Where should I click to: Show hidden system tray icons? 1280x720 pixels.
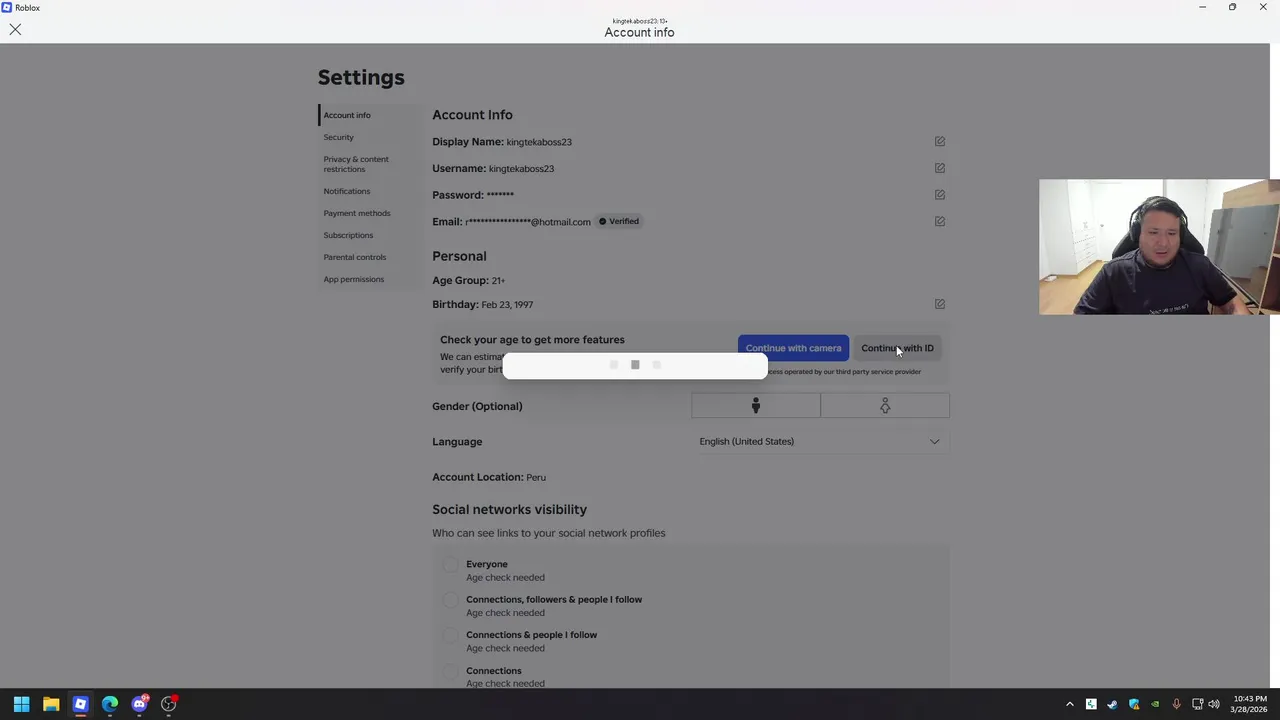[x=1069, y=704]
